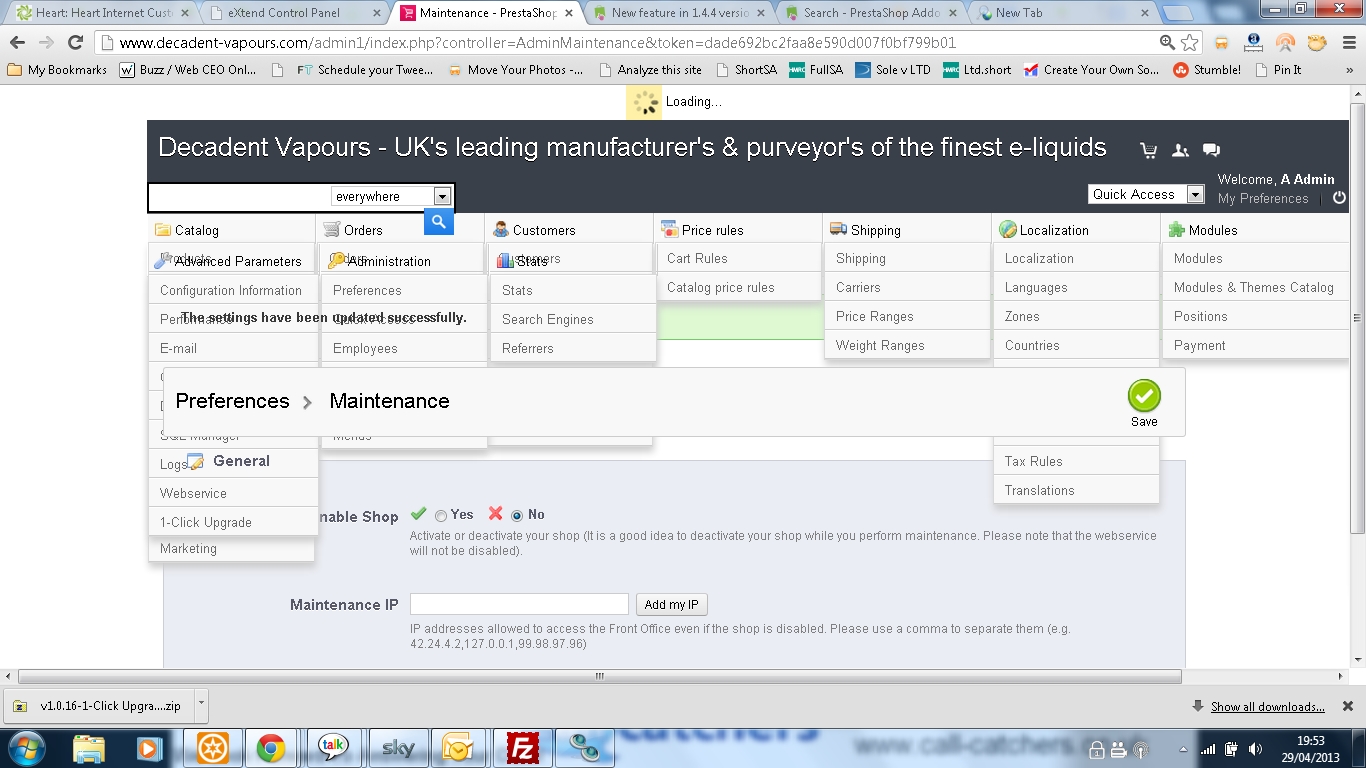The image size is (1366, 768).
Task: Open the downloaded zip file options arrow
Action: click(201, 704)
